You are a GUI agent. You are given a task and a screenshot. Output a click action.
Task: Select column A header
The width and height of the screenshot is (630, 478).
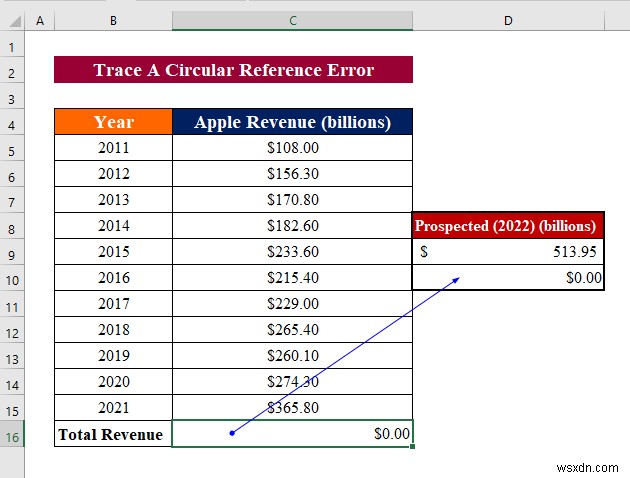point(40,20)
